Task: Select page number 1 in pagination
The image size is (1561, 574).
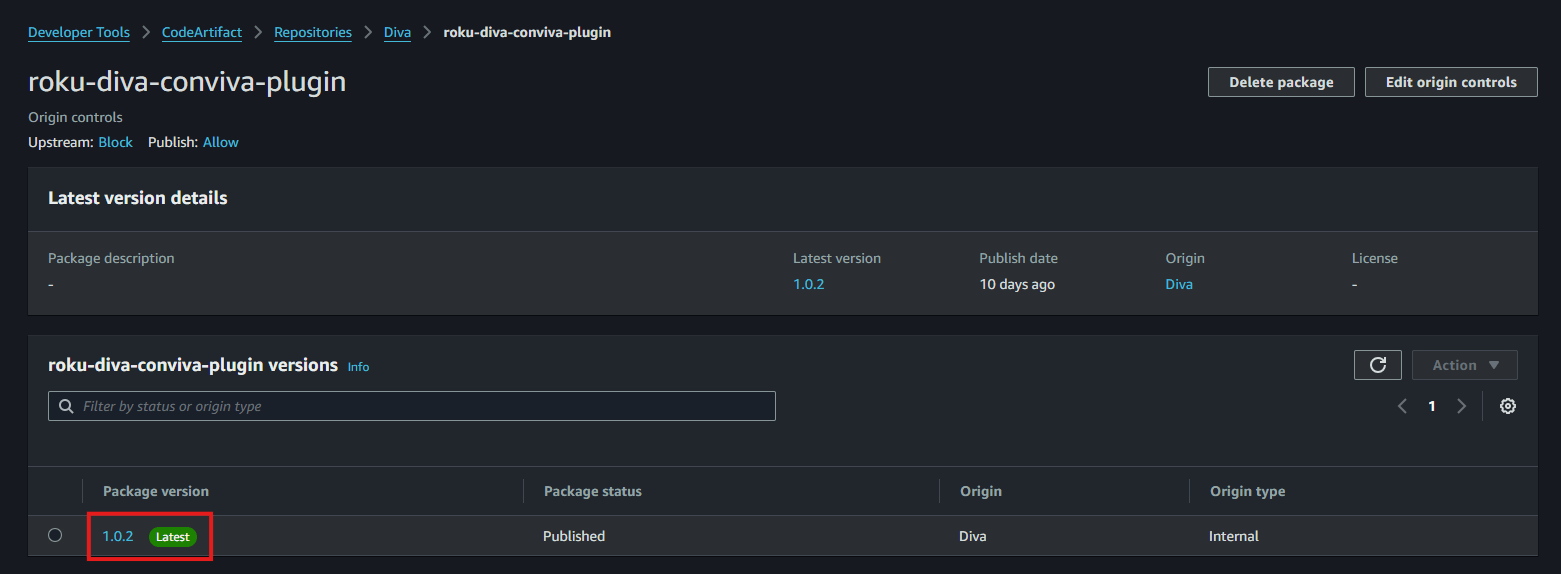Action: tap(1432, 406)
